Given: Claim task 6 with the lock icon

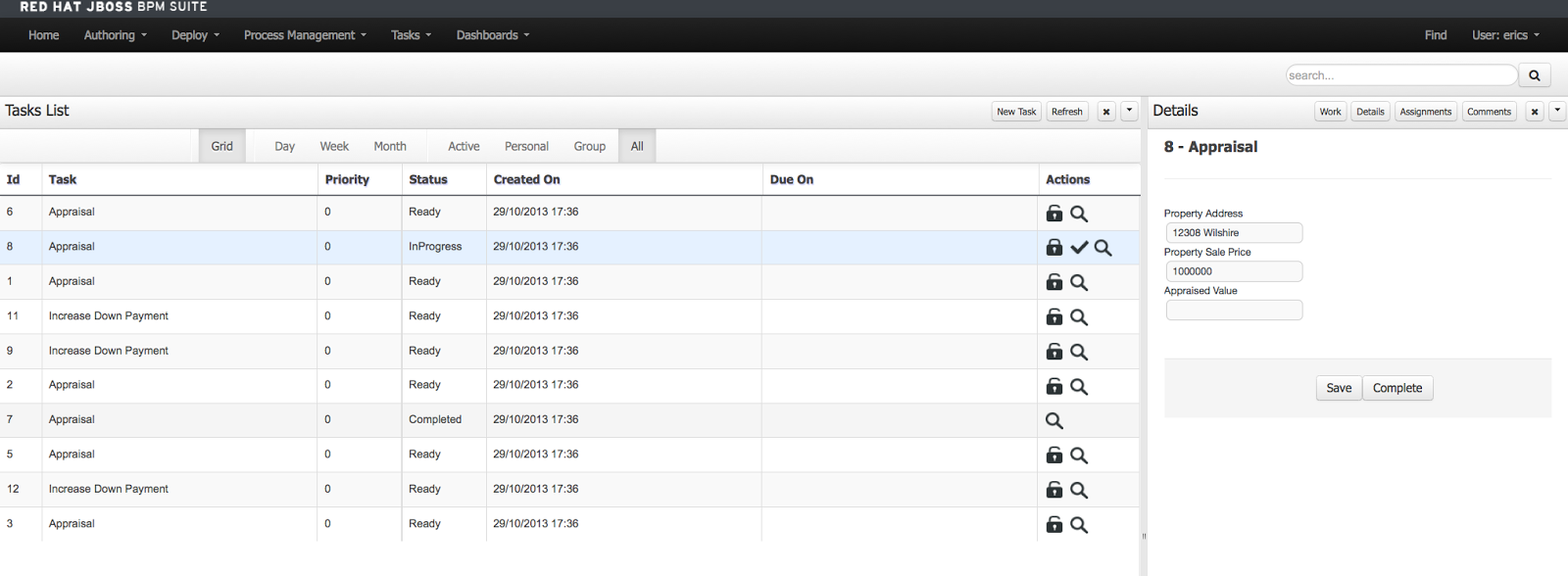Looking at the screenshot, I should click(x=1054, y=214).
